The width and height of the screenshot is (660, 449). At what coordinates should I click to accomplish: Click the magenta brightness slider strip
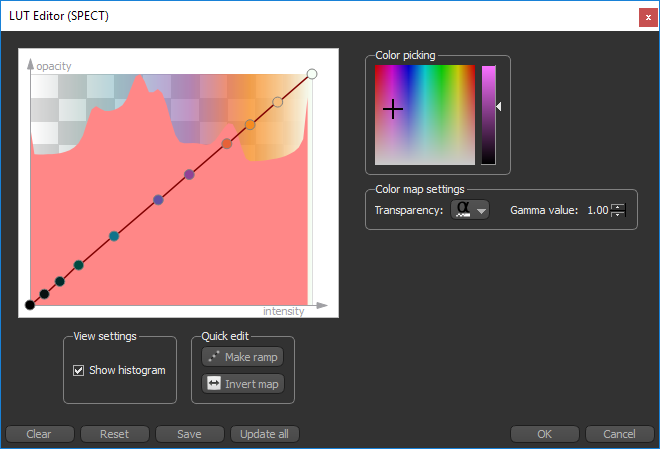(488, 115)
